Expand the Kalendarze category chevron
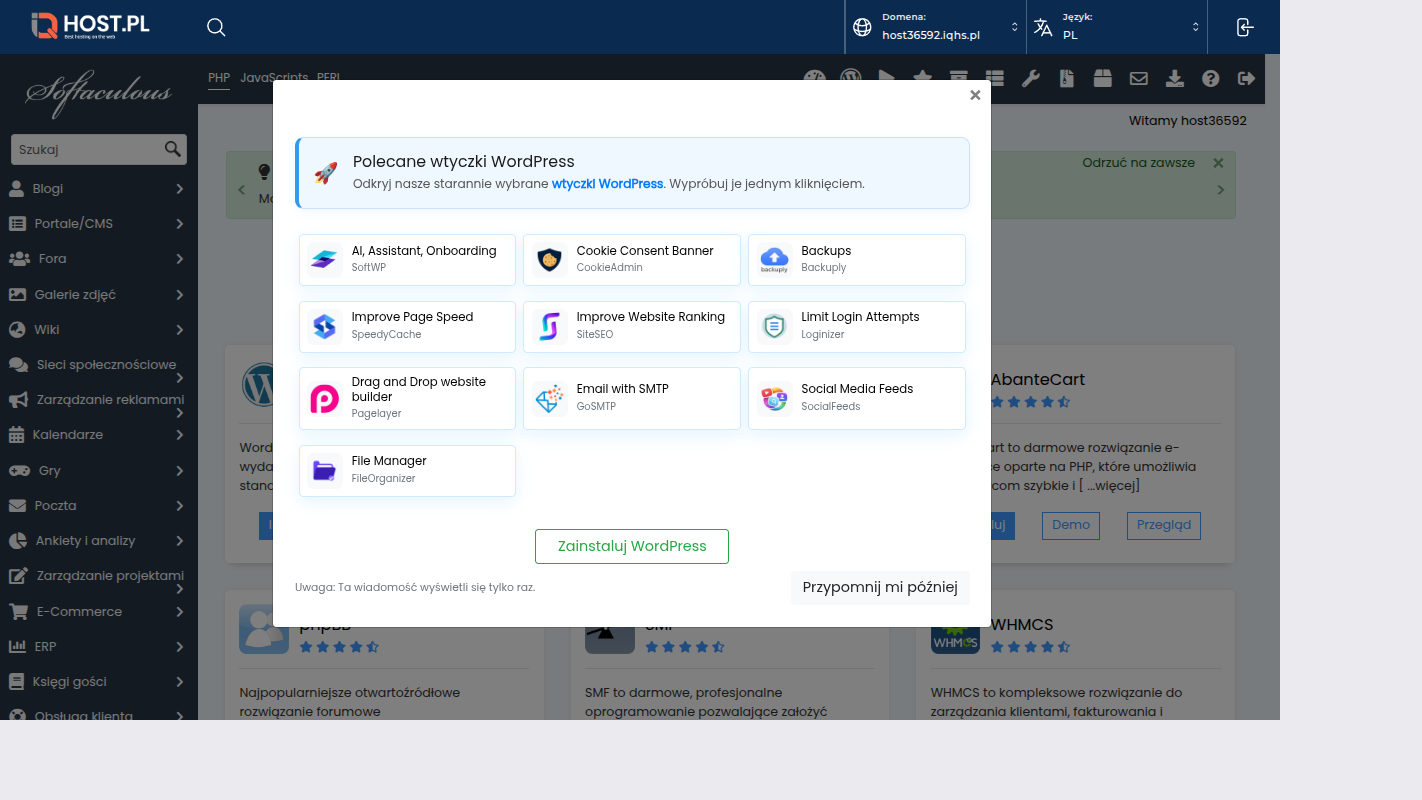Screen dimensions: 1422x800 coord(180,435)
